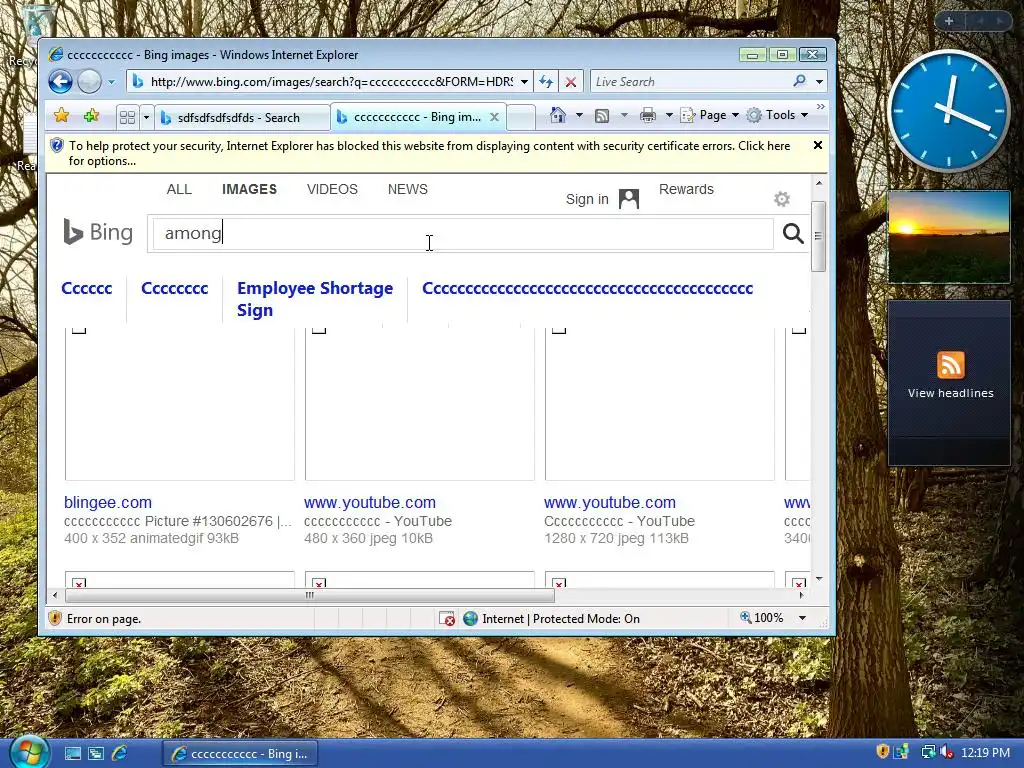The image size is (1024, 768).
Task: Click the Bing search box containing among
Action: coord(462,233)
